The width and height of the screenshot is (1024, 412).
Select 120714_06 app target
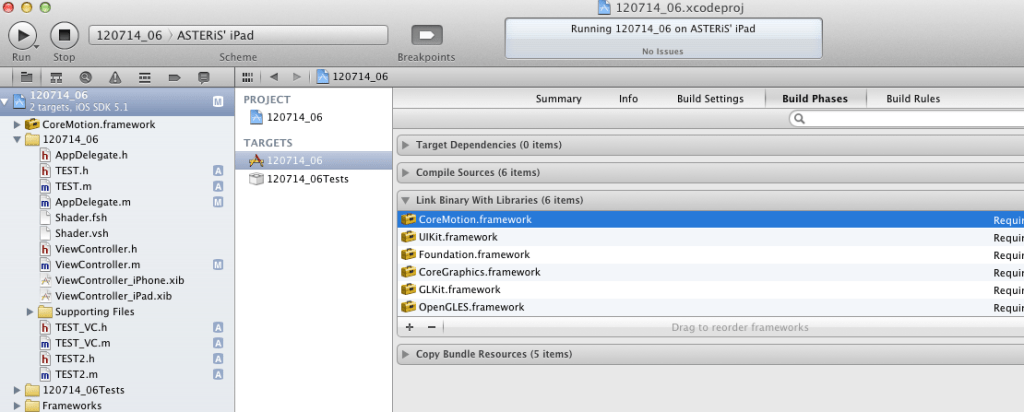[313, 161]
